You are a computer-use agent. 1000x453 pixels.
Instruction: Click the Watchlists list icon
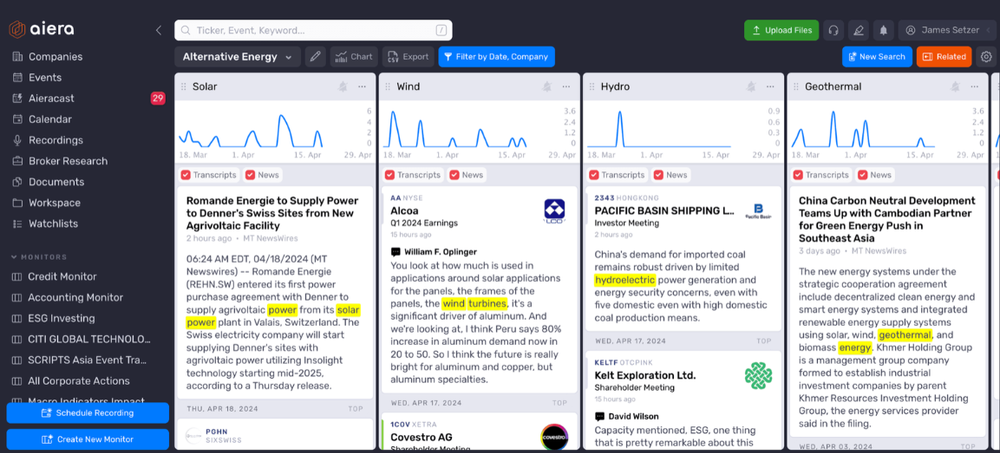click(17, 224)
